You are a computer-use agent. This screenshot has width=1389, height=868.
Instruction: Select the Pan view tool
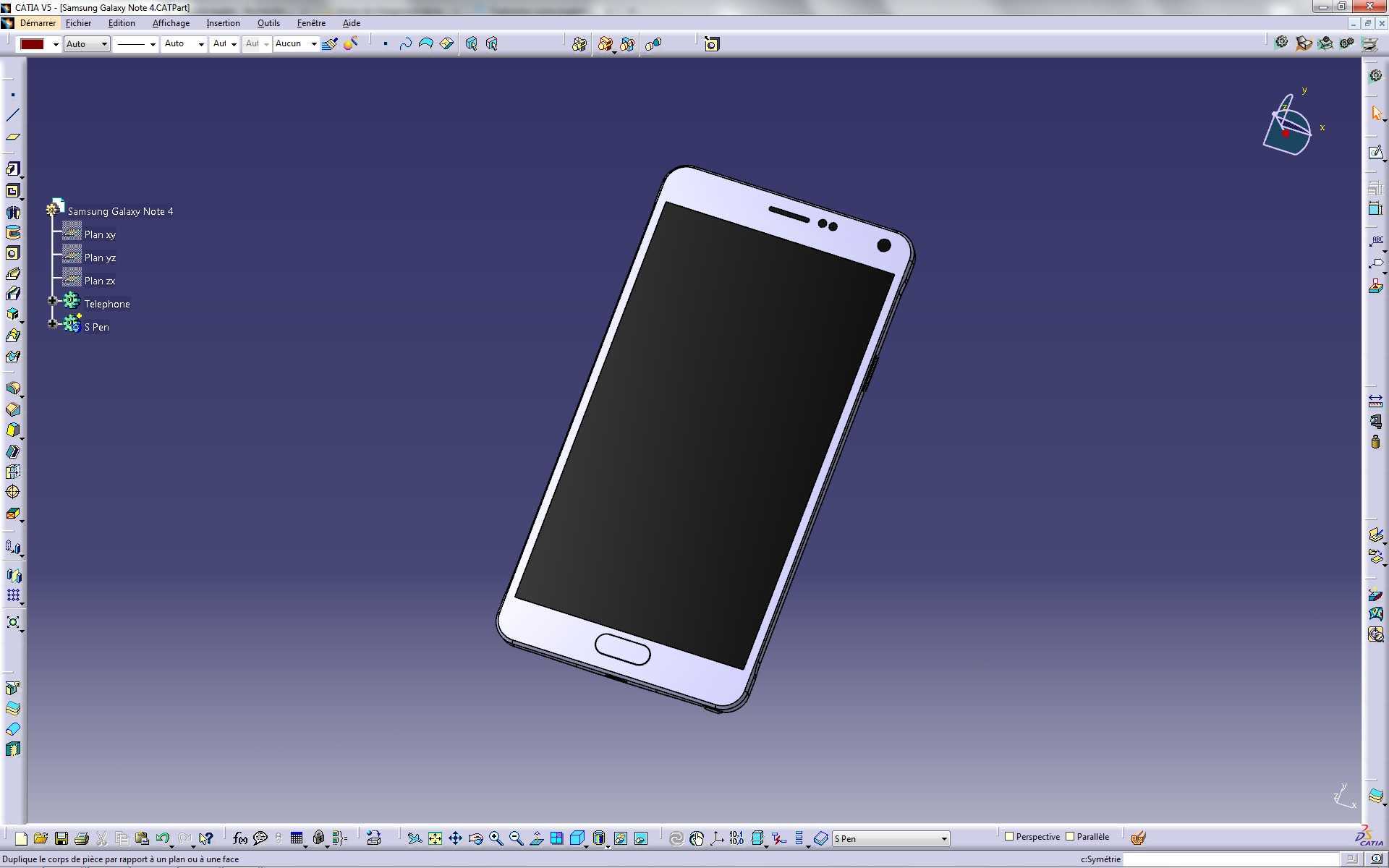click(455, 838)
